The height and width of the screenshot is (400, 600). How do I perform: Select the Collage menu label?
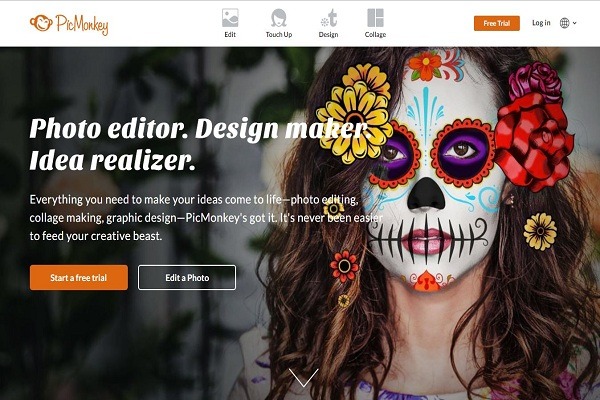point(375,34)
